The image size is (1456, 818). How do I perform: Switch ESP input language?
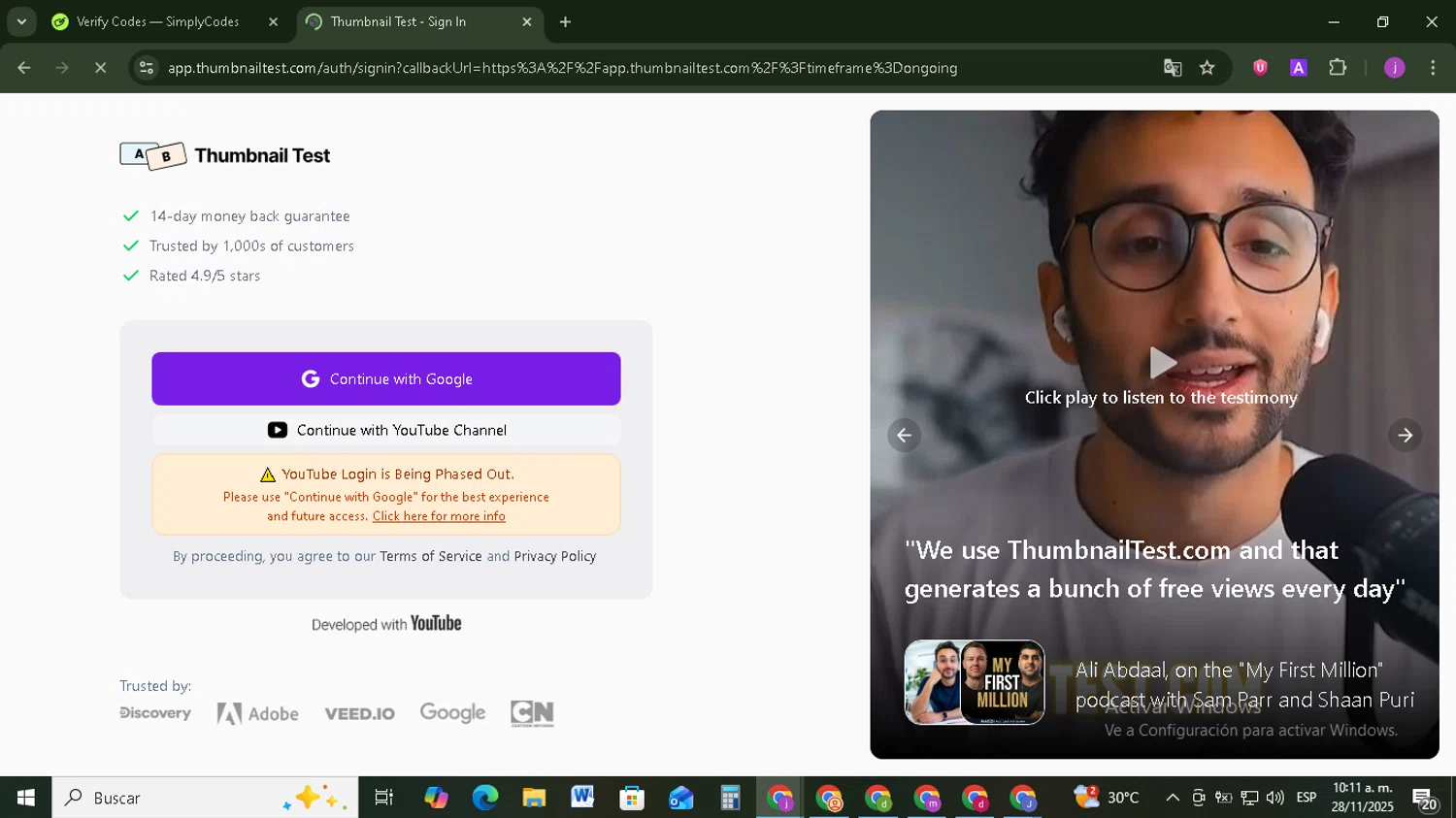1307,798
